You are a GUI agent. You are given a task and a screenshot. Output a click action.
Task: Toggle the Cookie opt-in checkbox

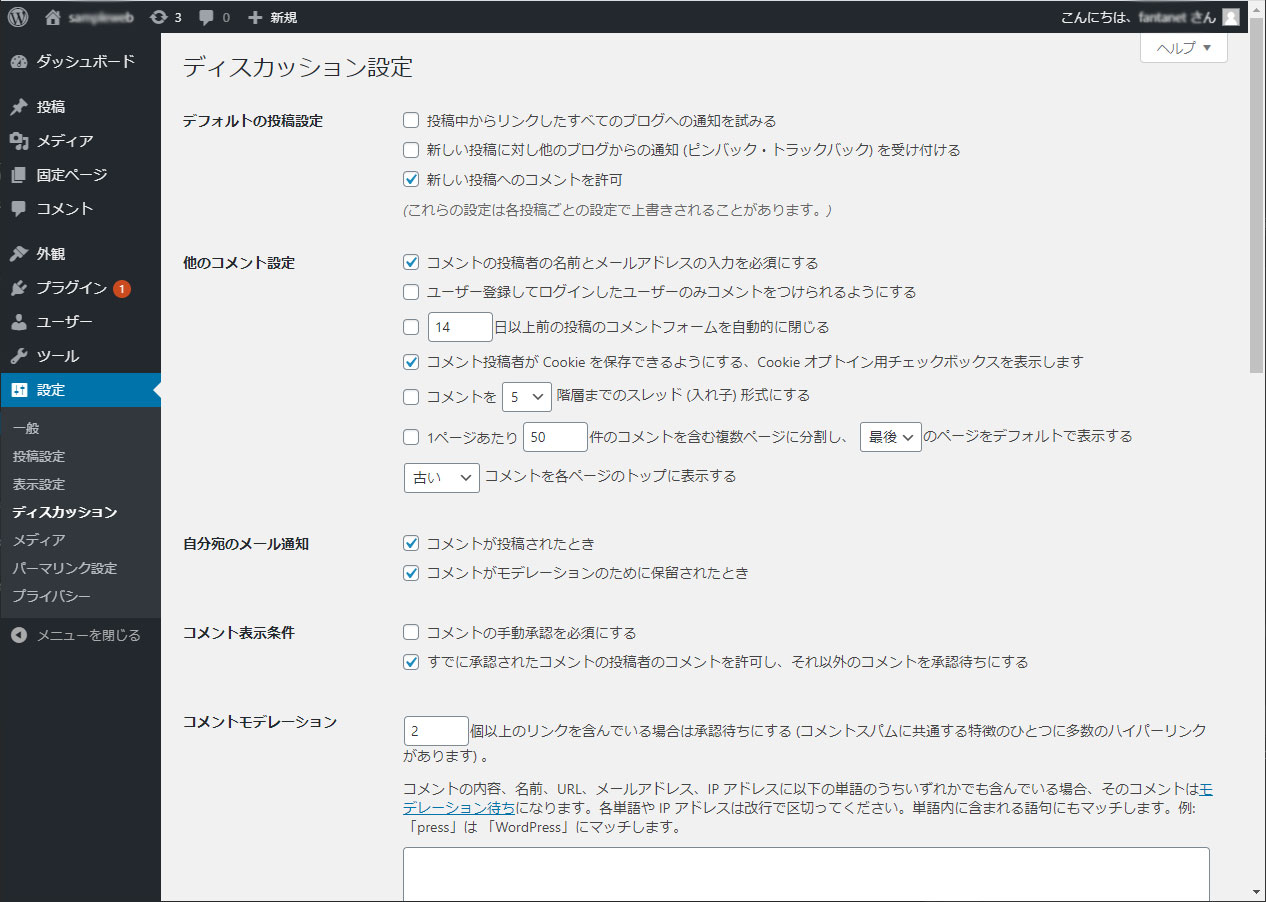point(410,362)
